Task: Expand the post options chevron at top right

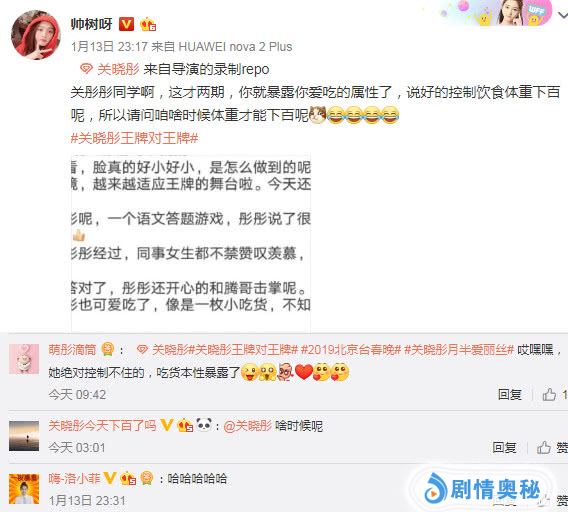Action: (x=563, y=16)
